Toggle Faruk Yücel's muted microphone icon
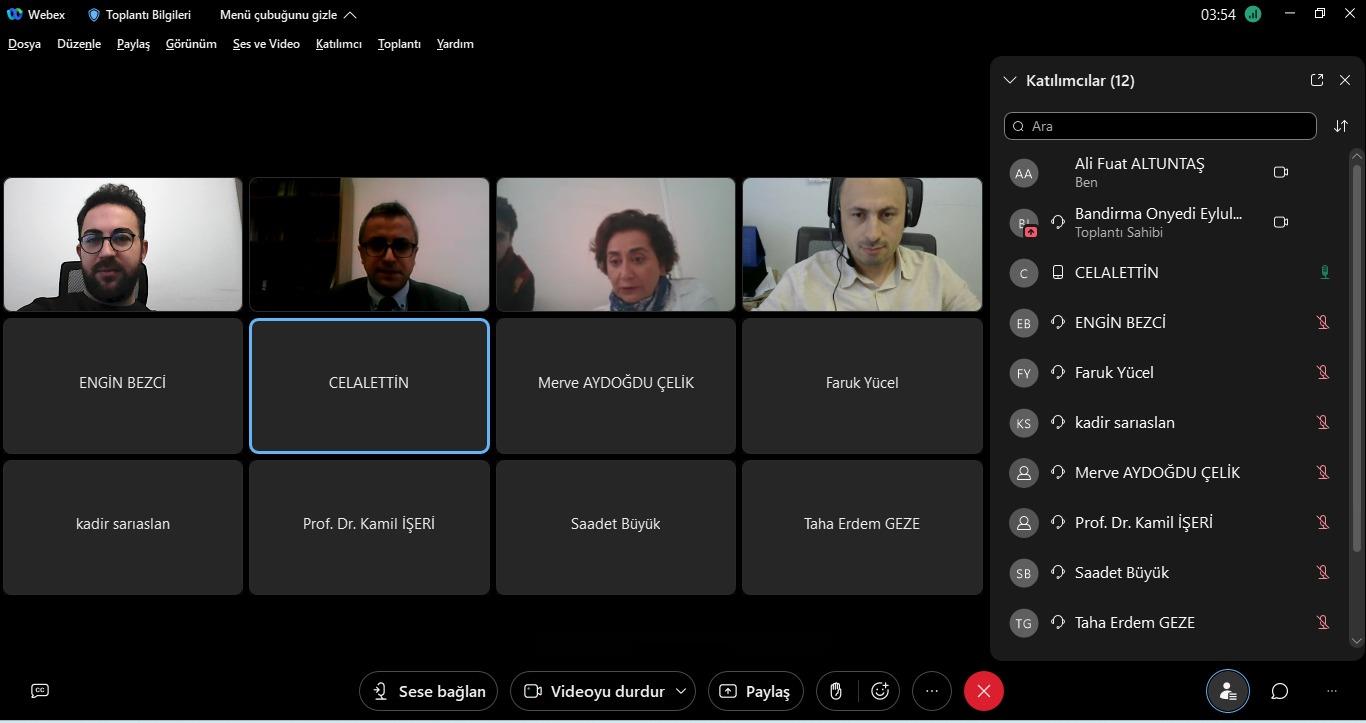 (1322, 372)
